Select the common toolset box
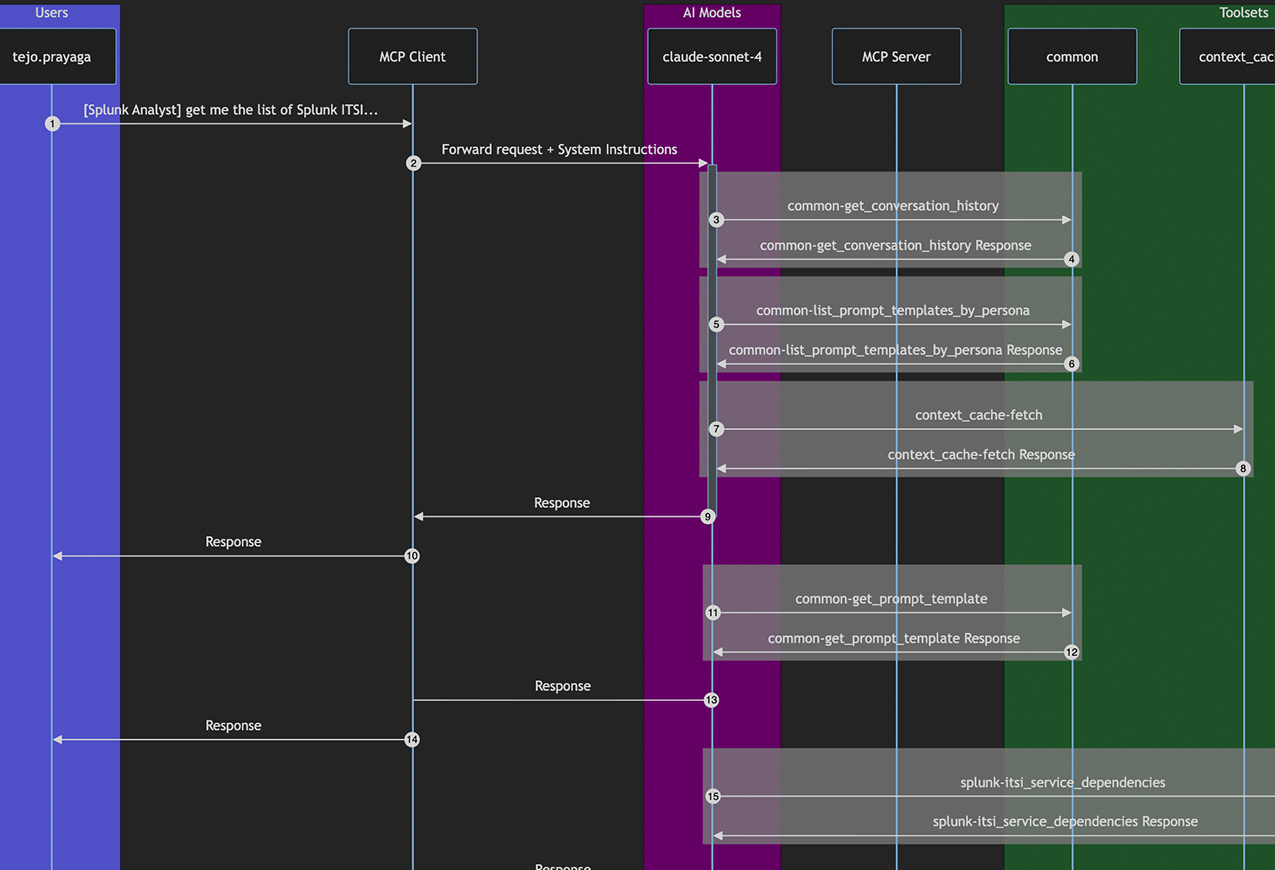 tap(1072, 56)
